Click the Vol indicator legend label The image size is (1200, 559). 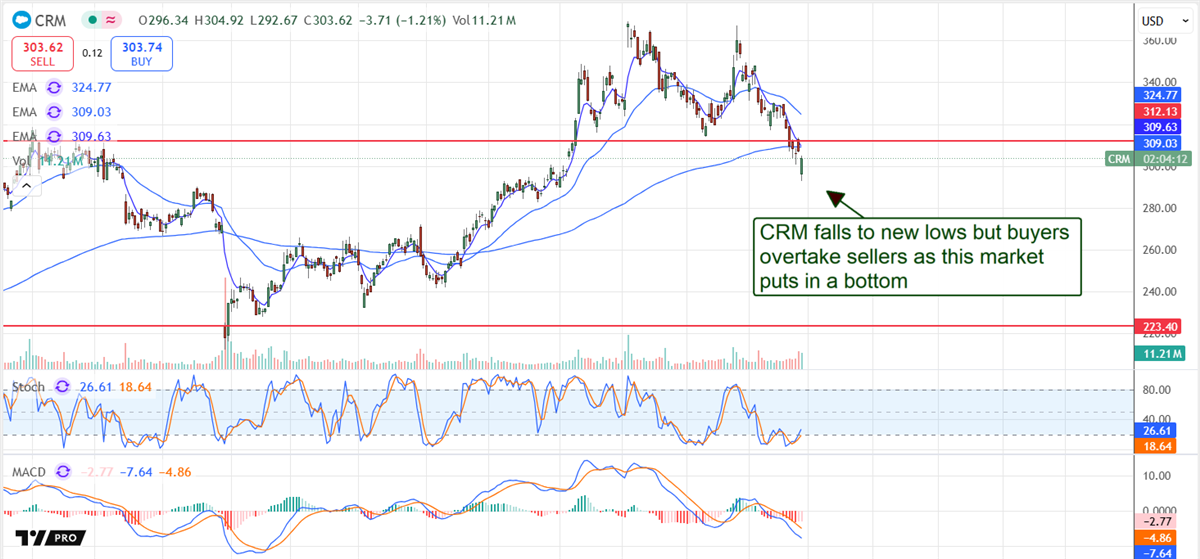(x=20, y=160)
